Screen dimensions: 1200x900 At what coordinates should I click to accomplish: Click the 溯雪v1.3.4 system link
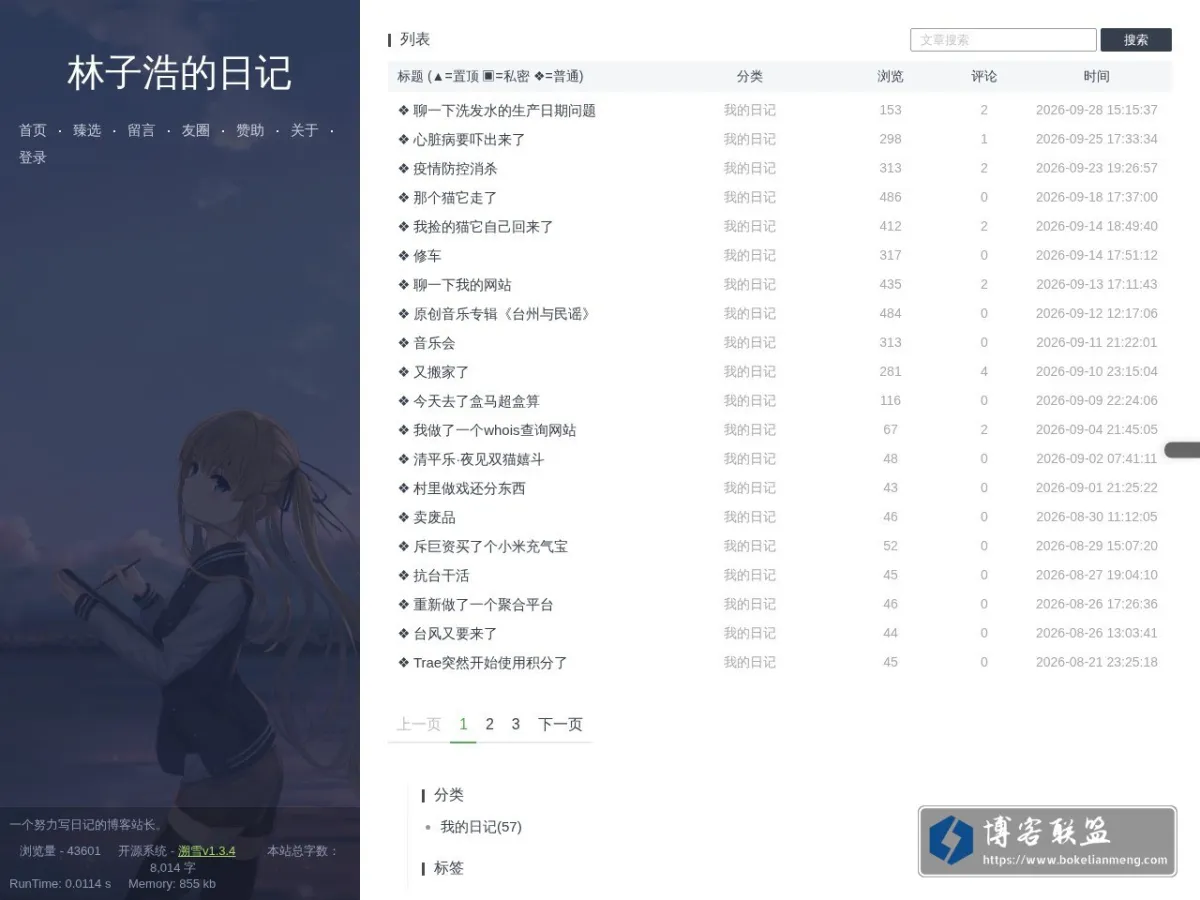[x=207, y=851]
